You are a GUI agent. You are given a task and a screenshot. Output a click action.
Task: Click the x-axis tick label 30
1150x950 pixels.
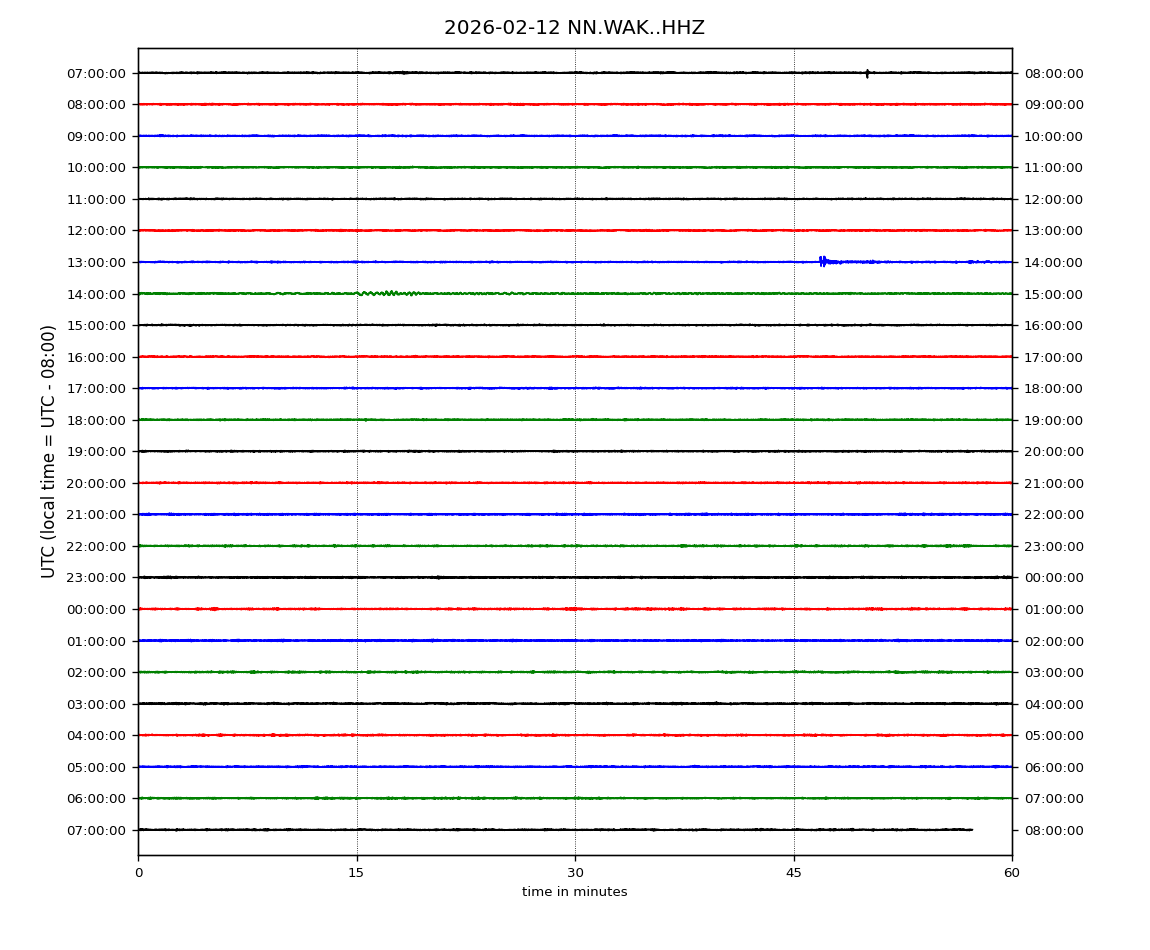pyautogui.click(x=575, y=873)
